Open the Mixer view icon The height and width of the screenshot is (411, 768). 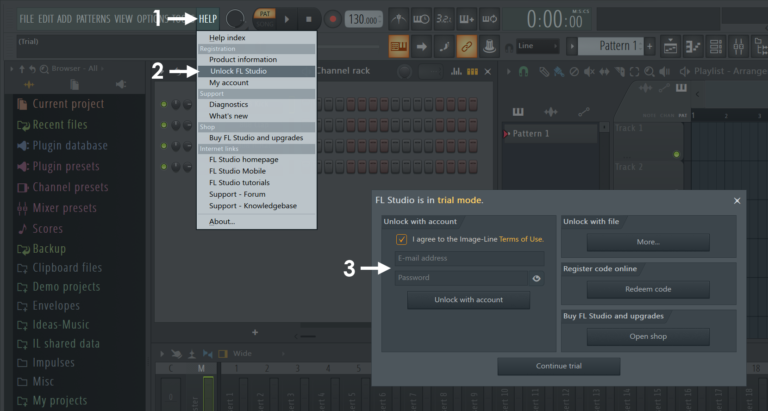739,47
